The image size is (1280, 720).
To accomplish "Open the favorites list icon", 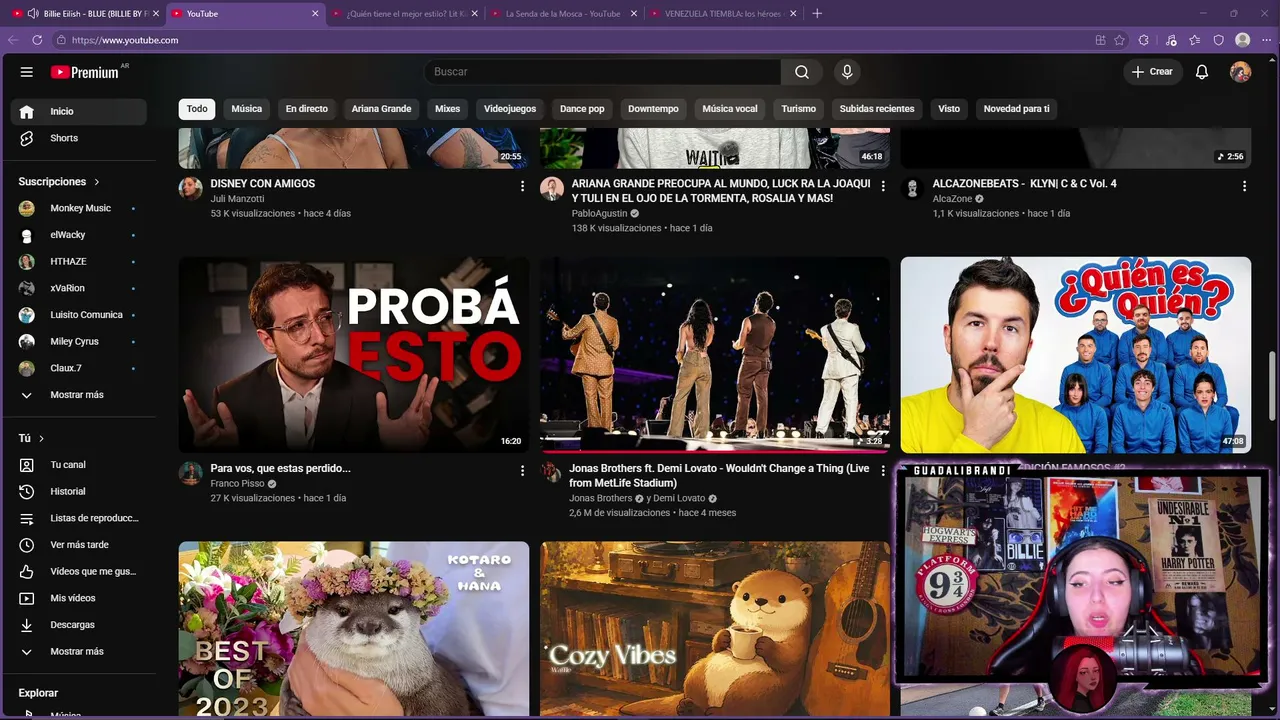I will pyautogui.click(x=1195, y=40).
